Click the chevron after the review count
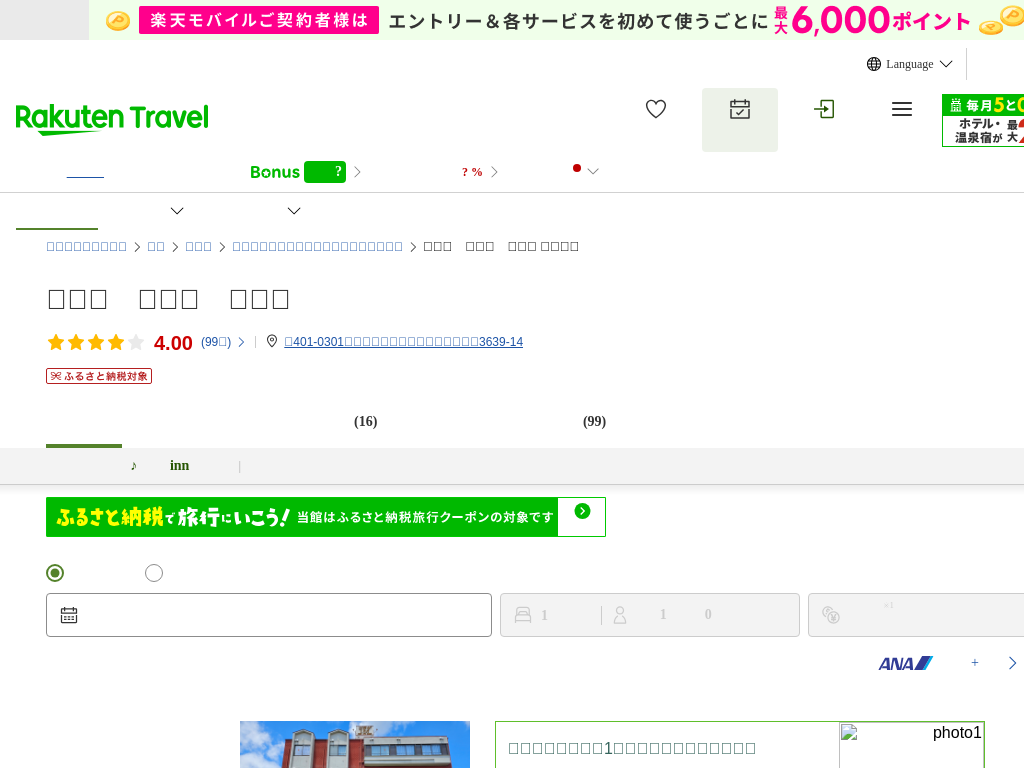Viewport: 1024px width, 768px height. 241,342
